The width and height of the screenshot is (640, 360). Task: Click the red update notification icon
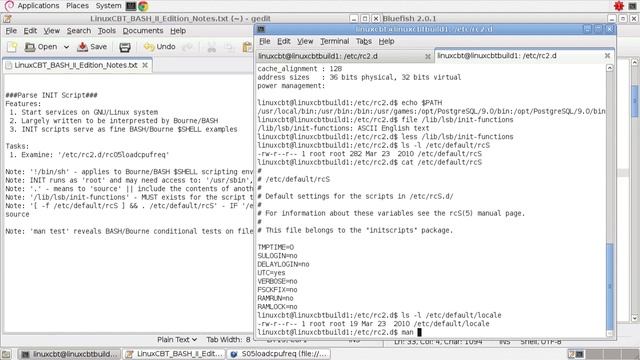(619, 6)
